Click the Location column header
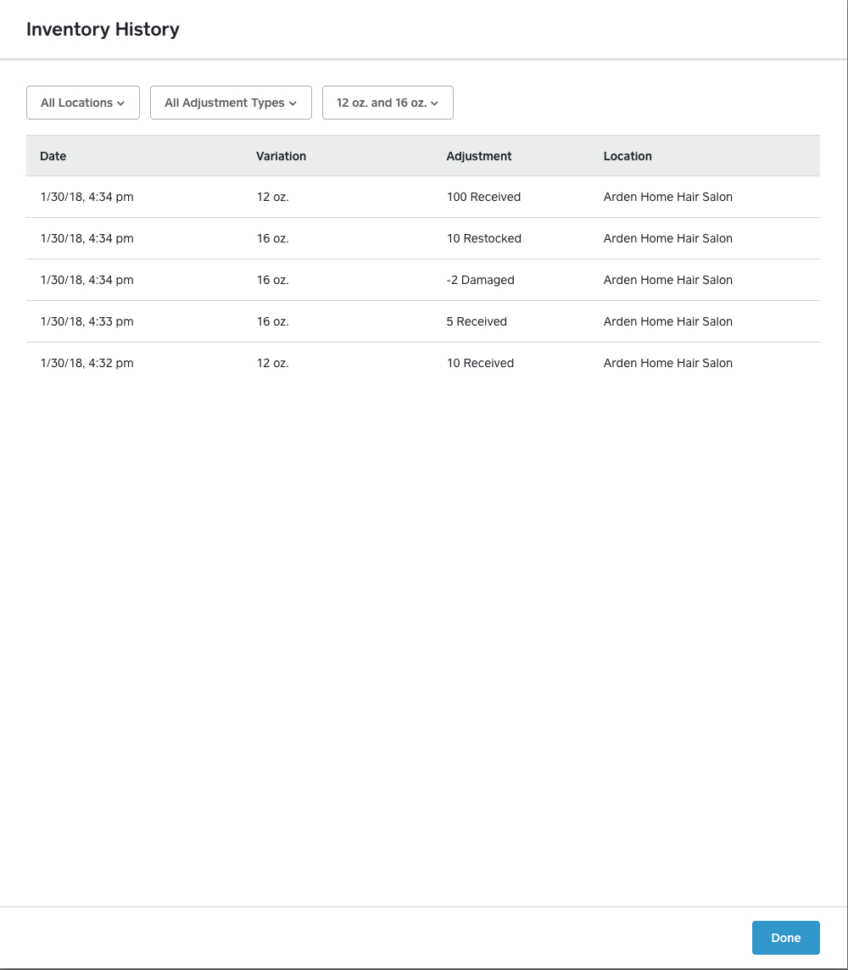The image size is (848, 970). coord(627,156)
